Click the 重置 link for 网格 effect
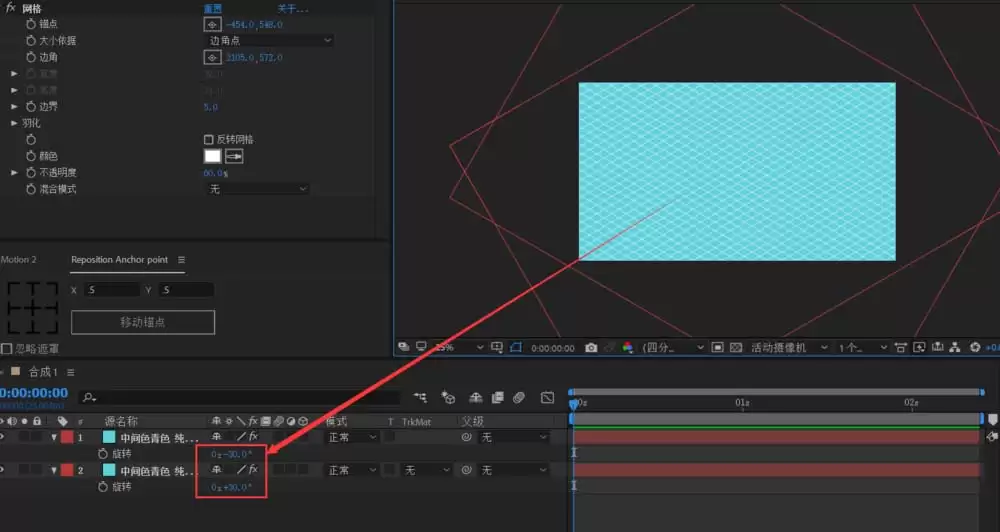Screen dimensions: 1000x532 [212, 9]
